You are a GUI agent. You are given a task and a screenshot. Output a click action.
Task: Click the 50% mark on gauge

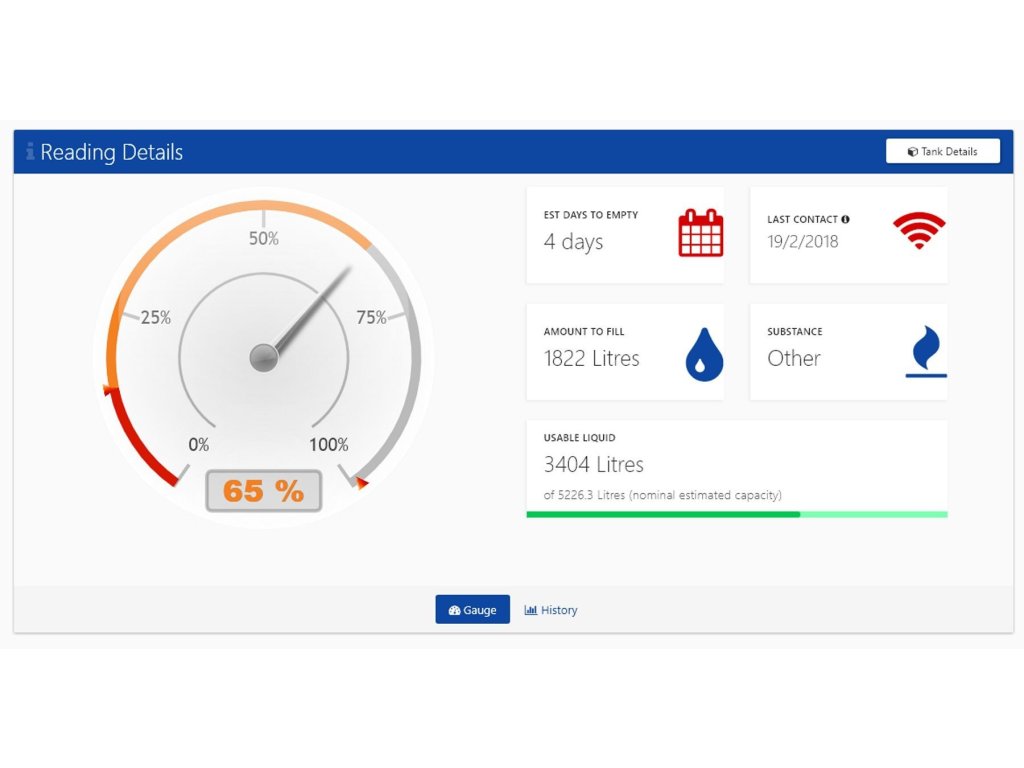point(264,238)
